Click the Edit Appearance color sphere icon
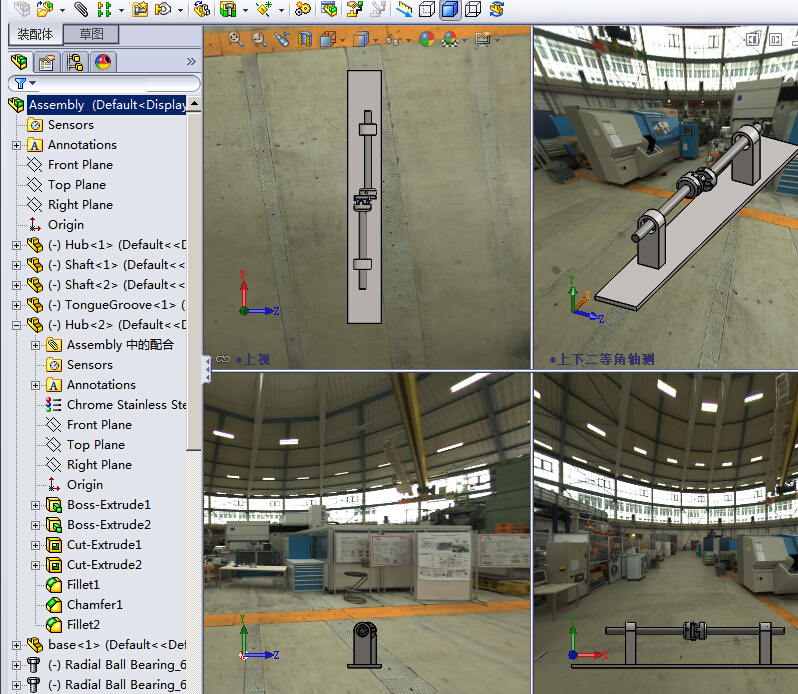This screenshot has width=798, height=694. (427, 39)
